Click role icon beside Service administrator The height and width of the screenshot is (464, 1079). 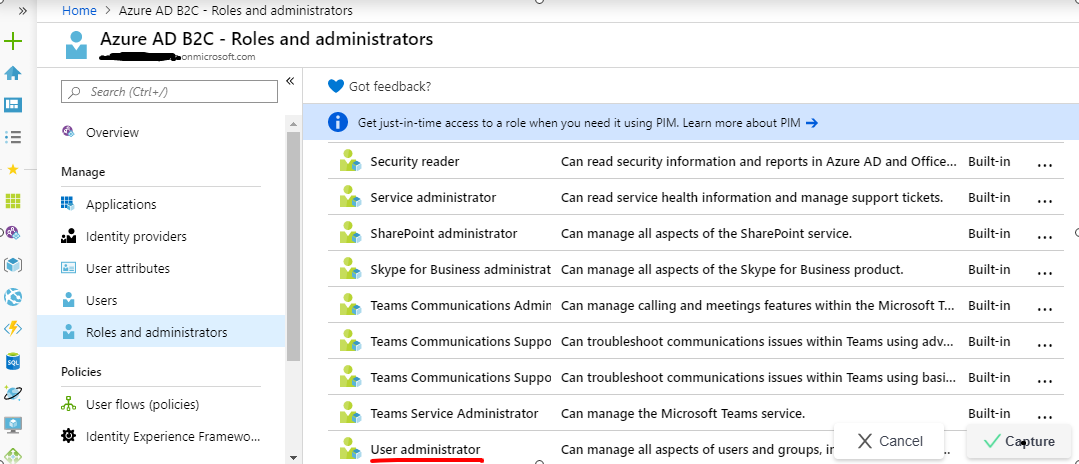point(350,196)
